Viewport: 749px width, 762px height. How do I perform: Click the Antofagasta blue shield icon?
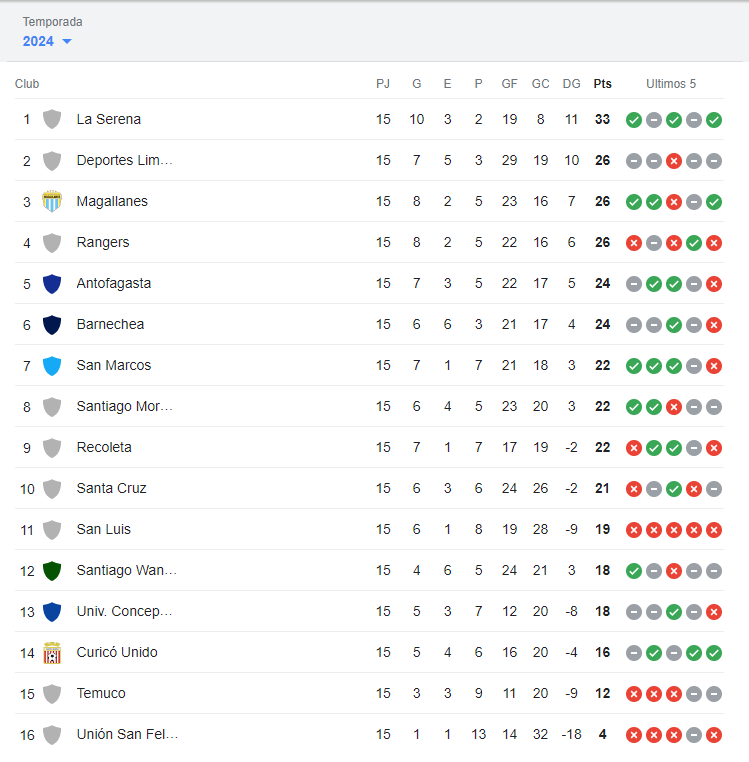52,283
